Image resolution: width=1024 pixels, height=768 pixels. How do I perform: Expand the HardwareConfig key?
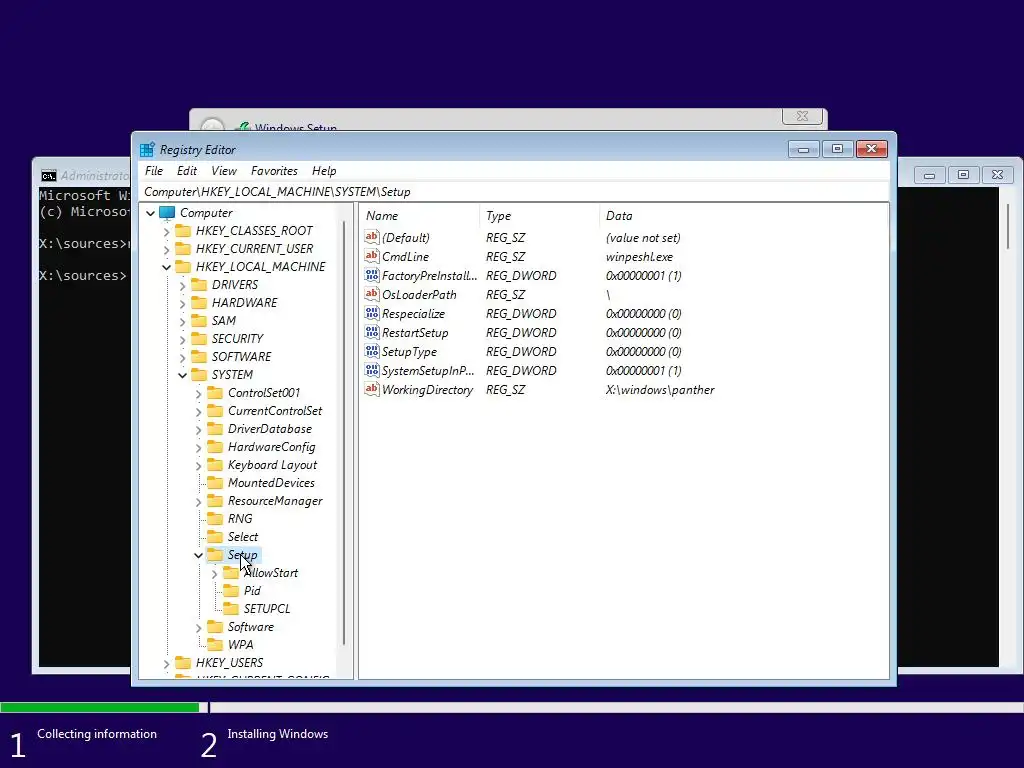click(199, 447)
